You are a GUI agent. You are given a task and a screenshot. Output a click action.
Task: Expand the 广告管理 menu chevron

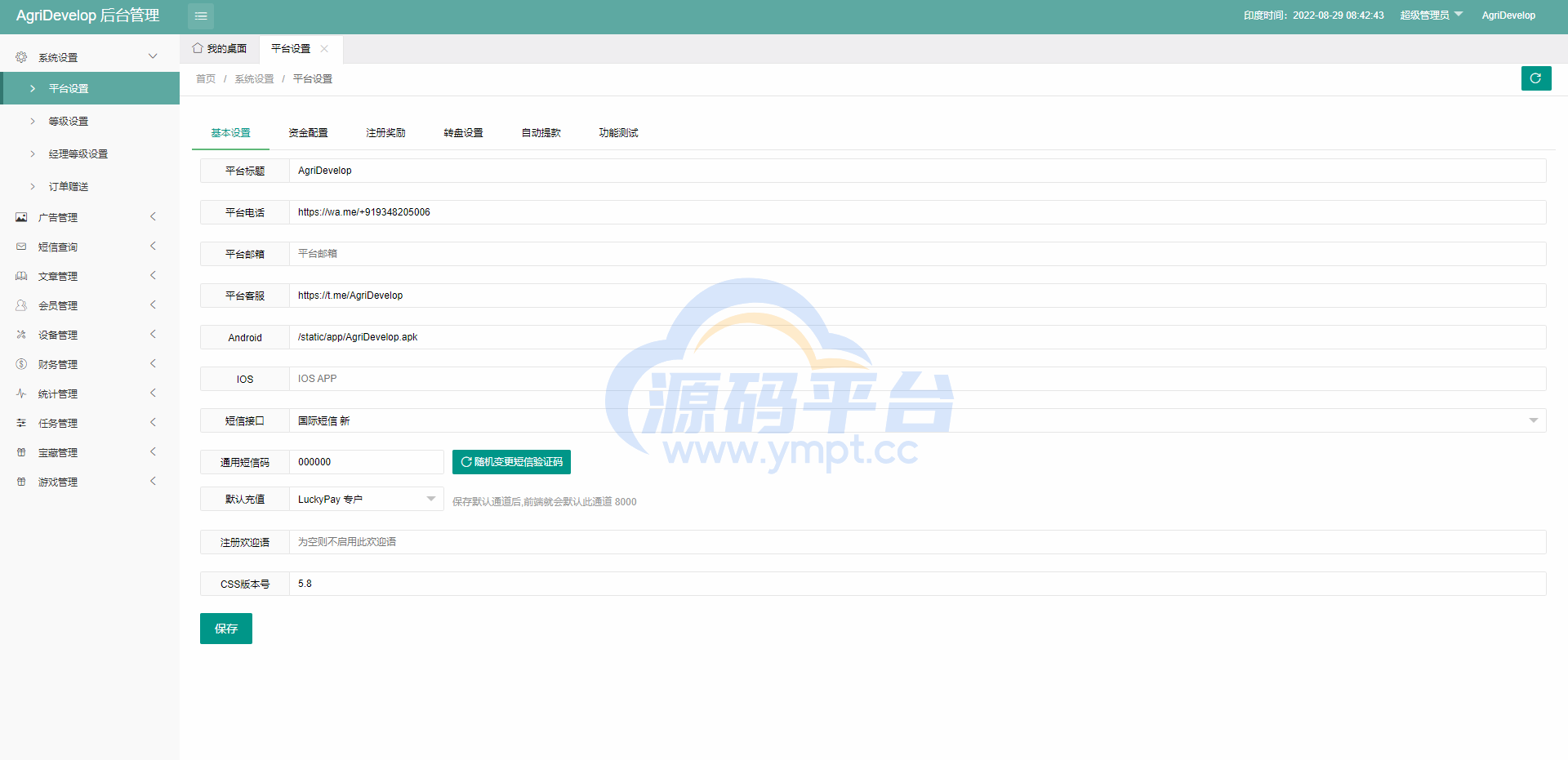tap(153, 216)
